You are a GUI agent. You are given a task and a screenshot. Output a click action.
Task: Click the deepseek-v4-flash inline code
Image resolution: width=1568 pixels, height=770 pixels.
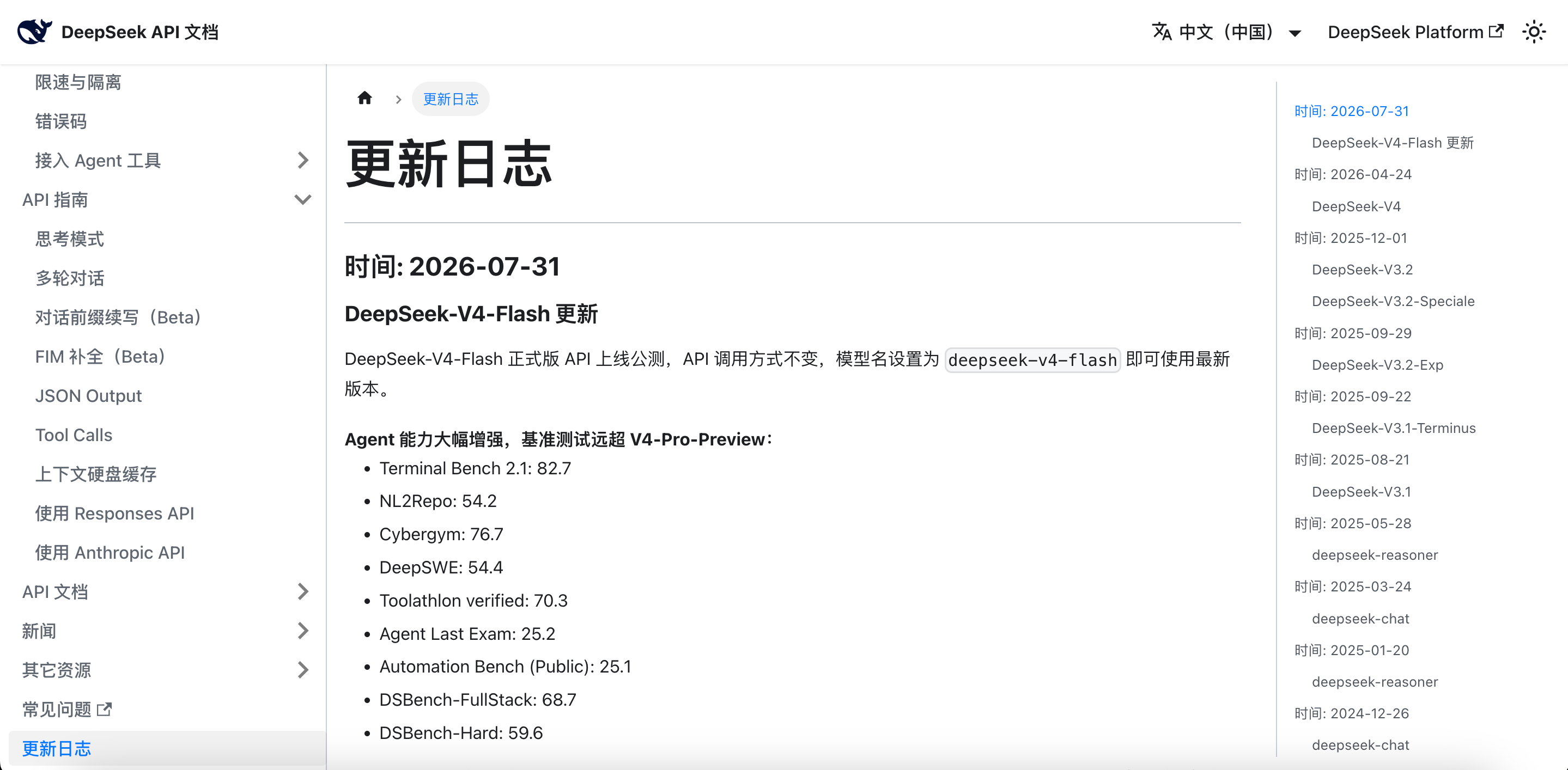[x=1032, y=360]
